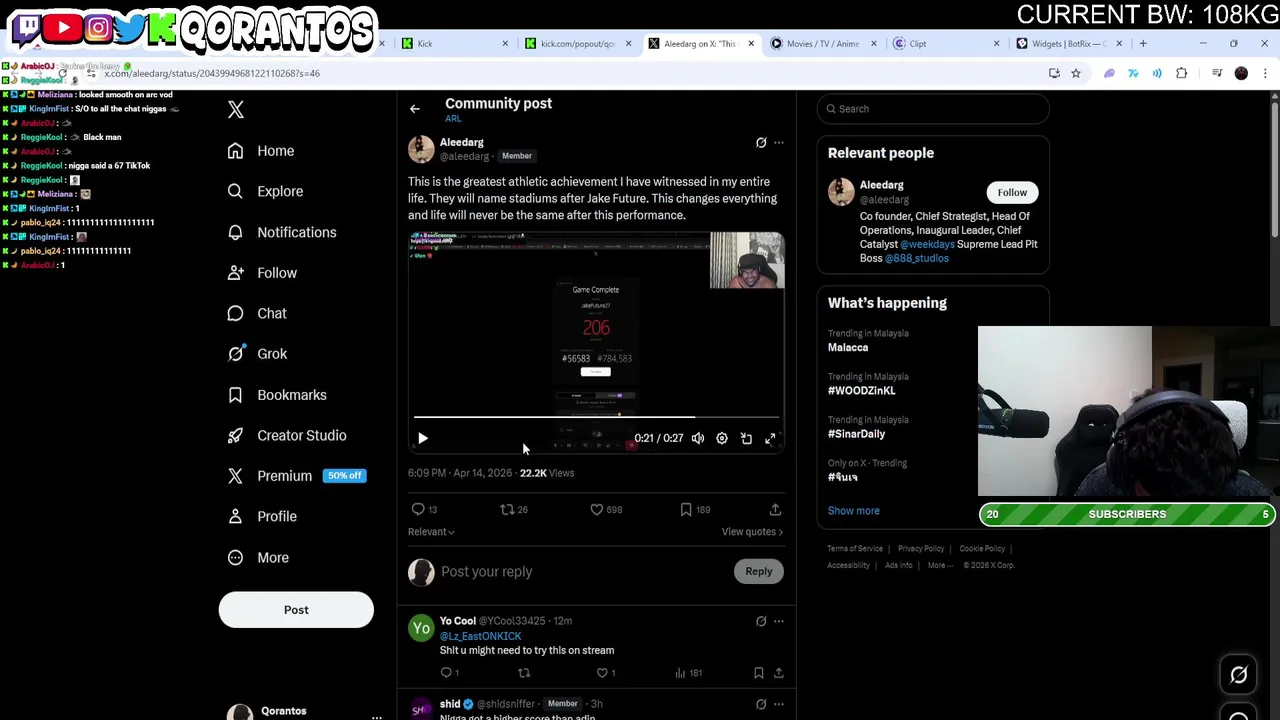The image size is (1280, 720).
Task: Open Notifications in the sidebar
Action: (x=282, y=232)
